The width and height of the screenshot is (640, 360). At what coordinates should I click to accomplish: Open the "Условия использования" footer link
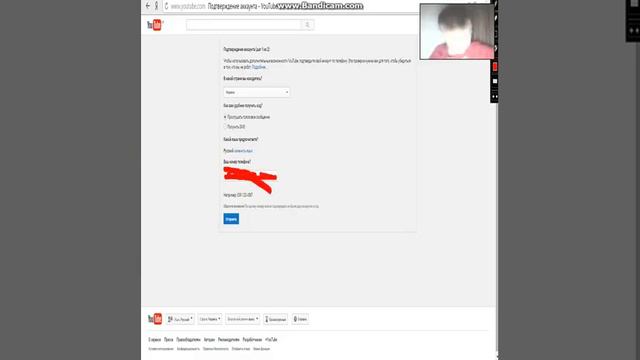pos(161,349)
